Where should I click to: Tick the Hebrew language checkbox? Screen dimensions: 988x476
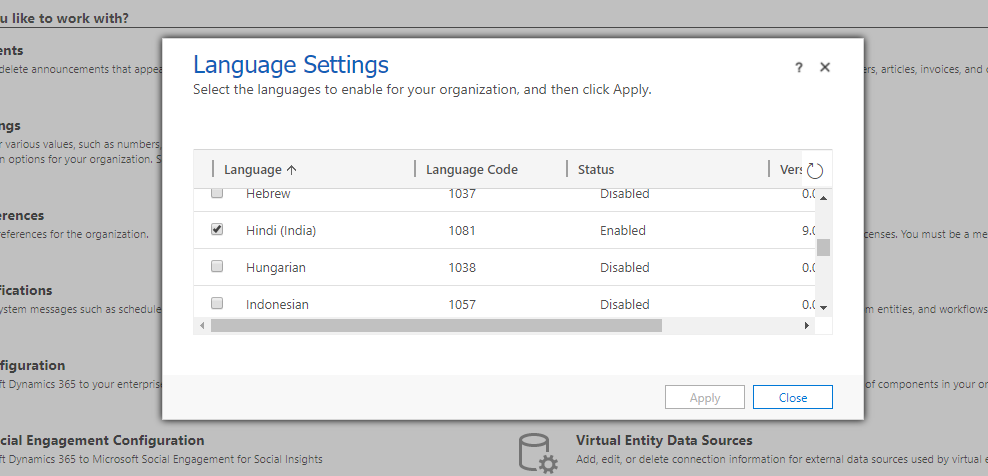pyautogui.click(x=217, y=193)
